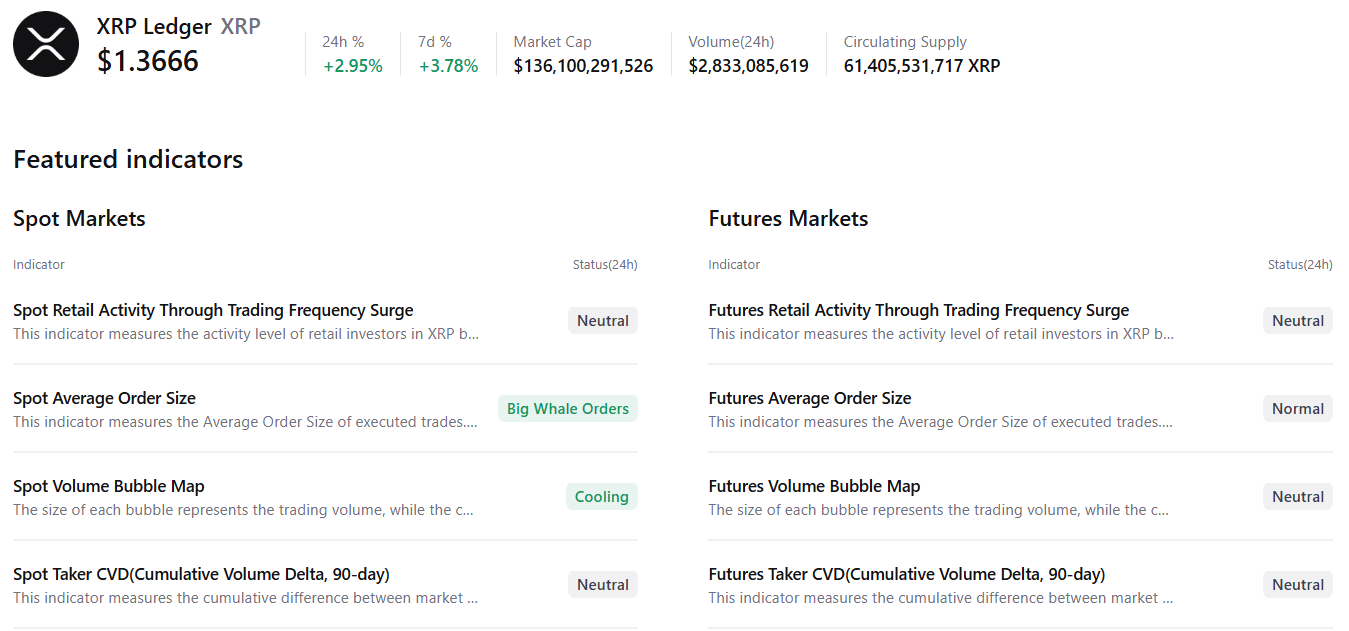Click the 24h percent change value
This screenshot has height=631, width=1349.
click(x=352, y=66)
